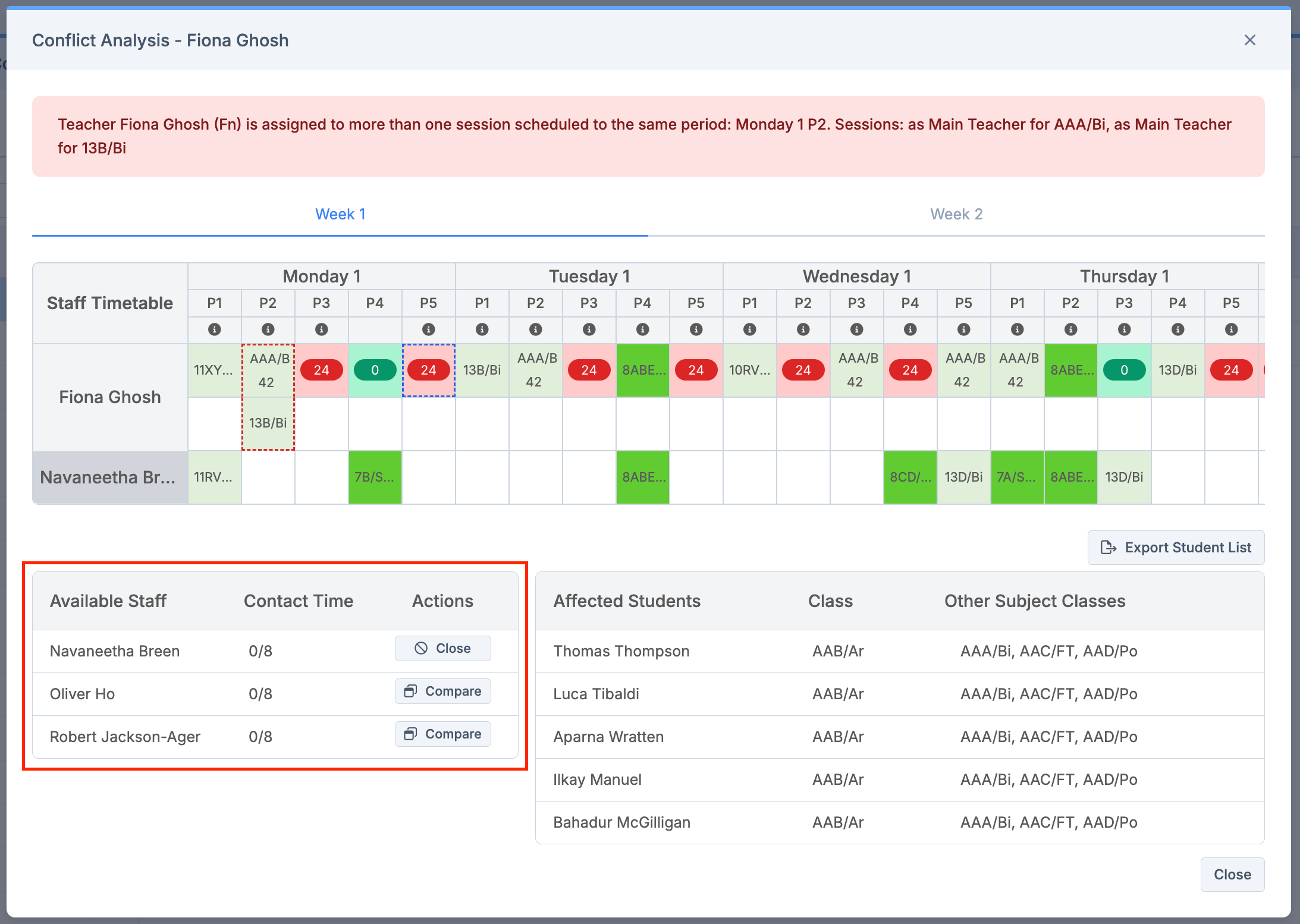Compare Oliver Ho's timetable
The width and height of the screenshot is (1300, 924).
tap(442, 692)
